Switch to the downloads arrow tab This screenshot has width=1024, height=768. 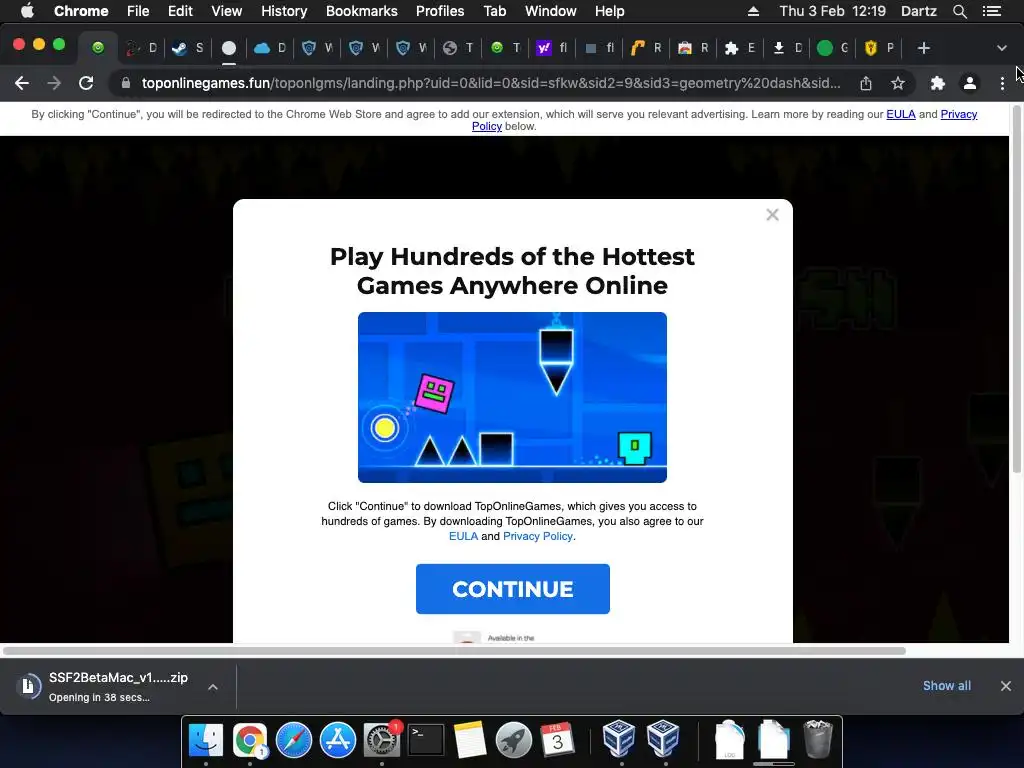(786, 48)
